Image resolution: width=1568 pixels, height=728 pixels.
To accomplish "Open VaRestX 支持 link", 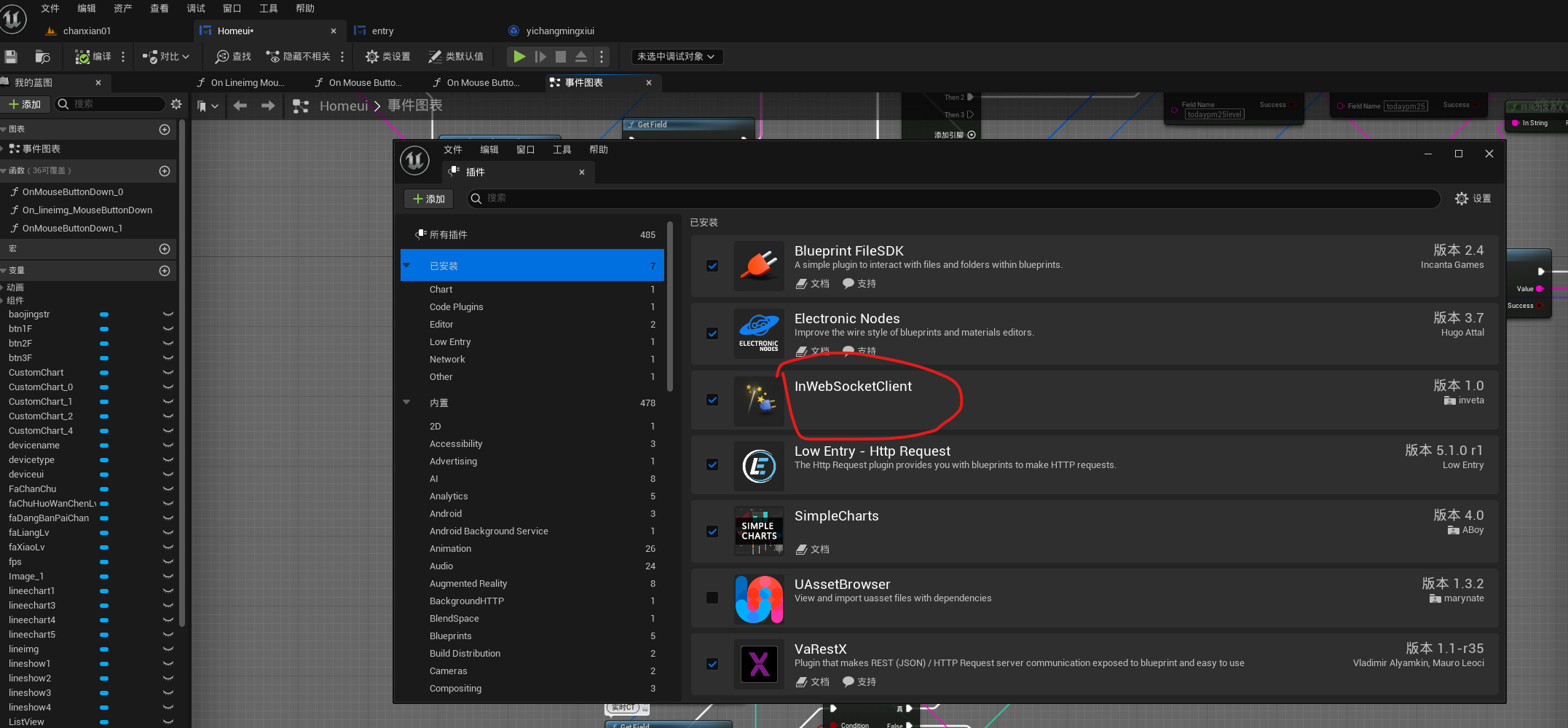I will click(859, 682).
